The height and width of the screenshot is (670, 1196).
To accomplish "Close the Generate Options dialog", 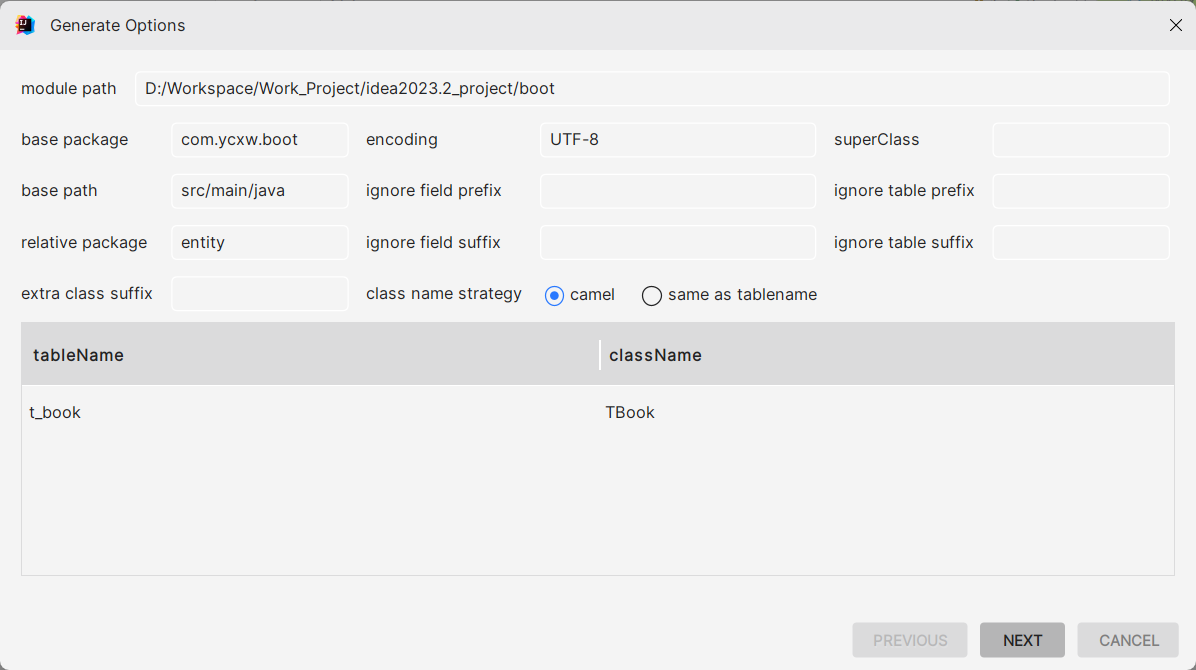I will [x=1175, y=25].
